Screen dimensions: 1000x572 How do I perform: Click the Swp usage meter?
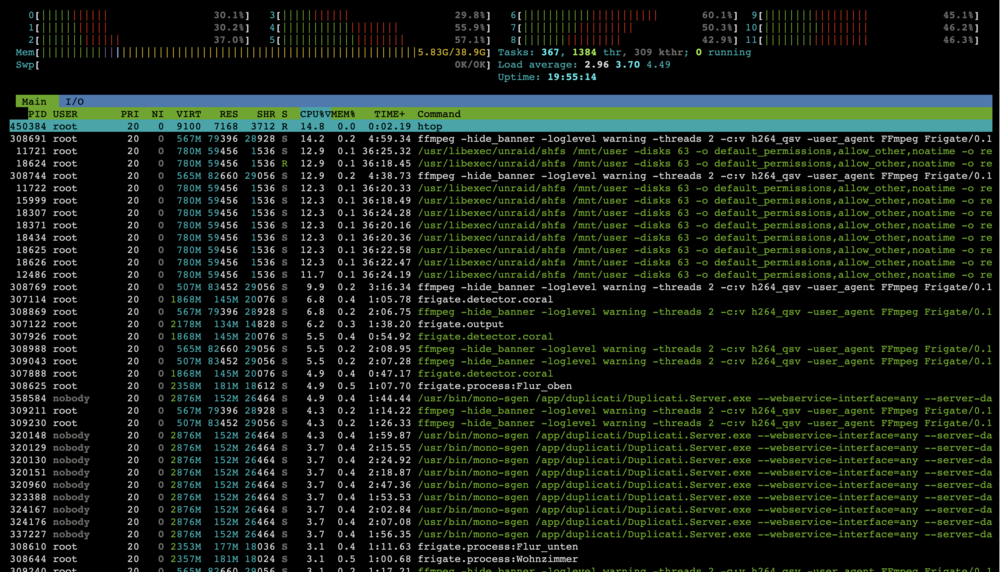click(x=253, y=64)
